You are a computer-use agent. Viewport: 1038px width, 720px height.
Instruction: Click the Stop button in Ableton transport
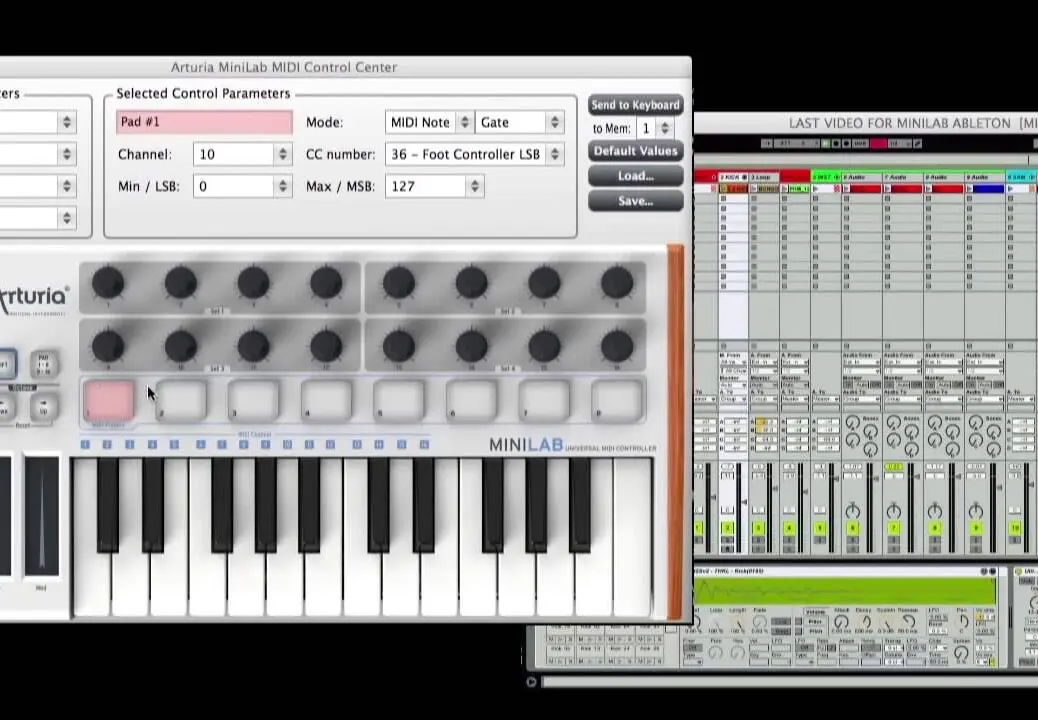[835, 144]
